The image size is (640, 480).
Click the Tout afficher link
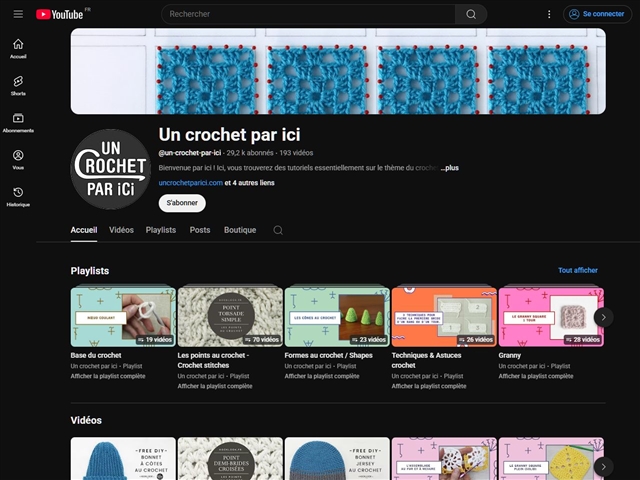578,270
